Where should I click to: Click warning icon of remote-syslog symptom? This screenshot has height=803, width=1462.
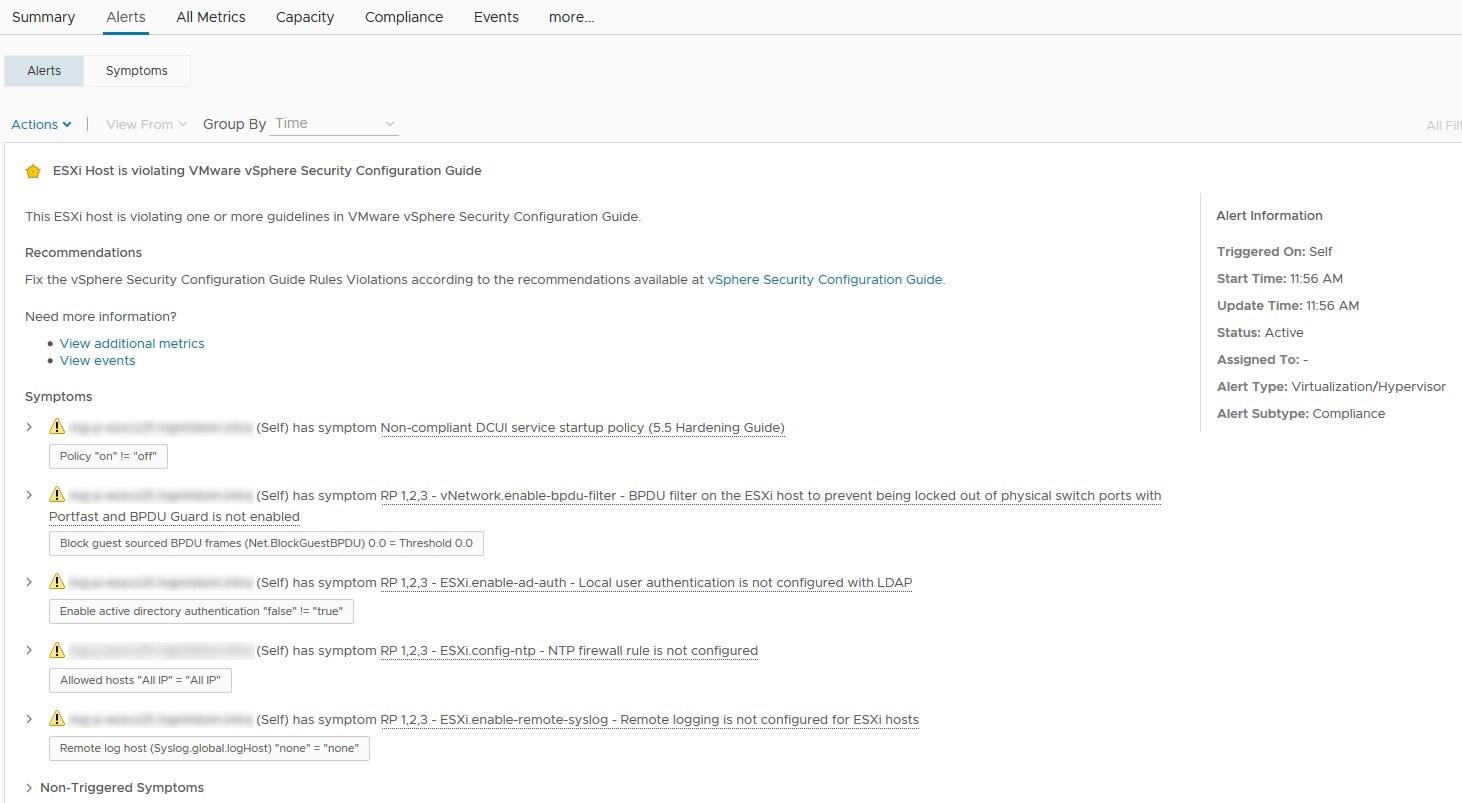click(57, 719)
